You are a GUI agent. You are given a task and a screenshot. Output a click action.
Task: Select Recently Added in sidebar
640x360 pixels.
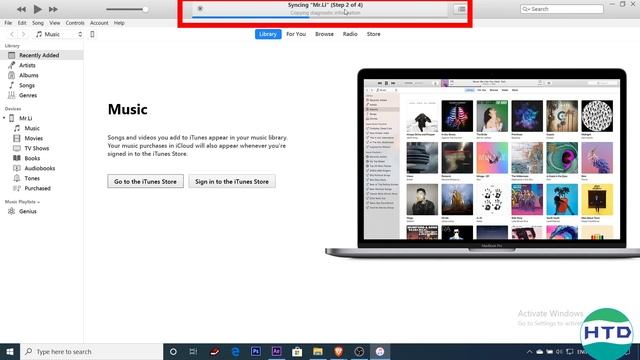click(42, 55)
